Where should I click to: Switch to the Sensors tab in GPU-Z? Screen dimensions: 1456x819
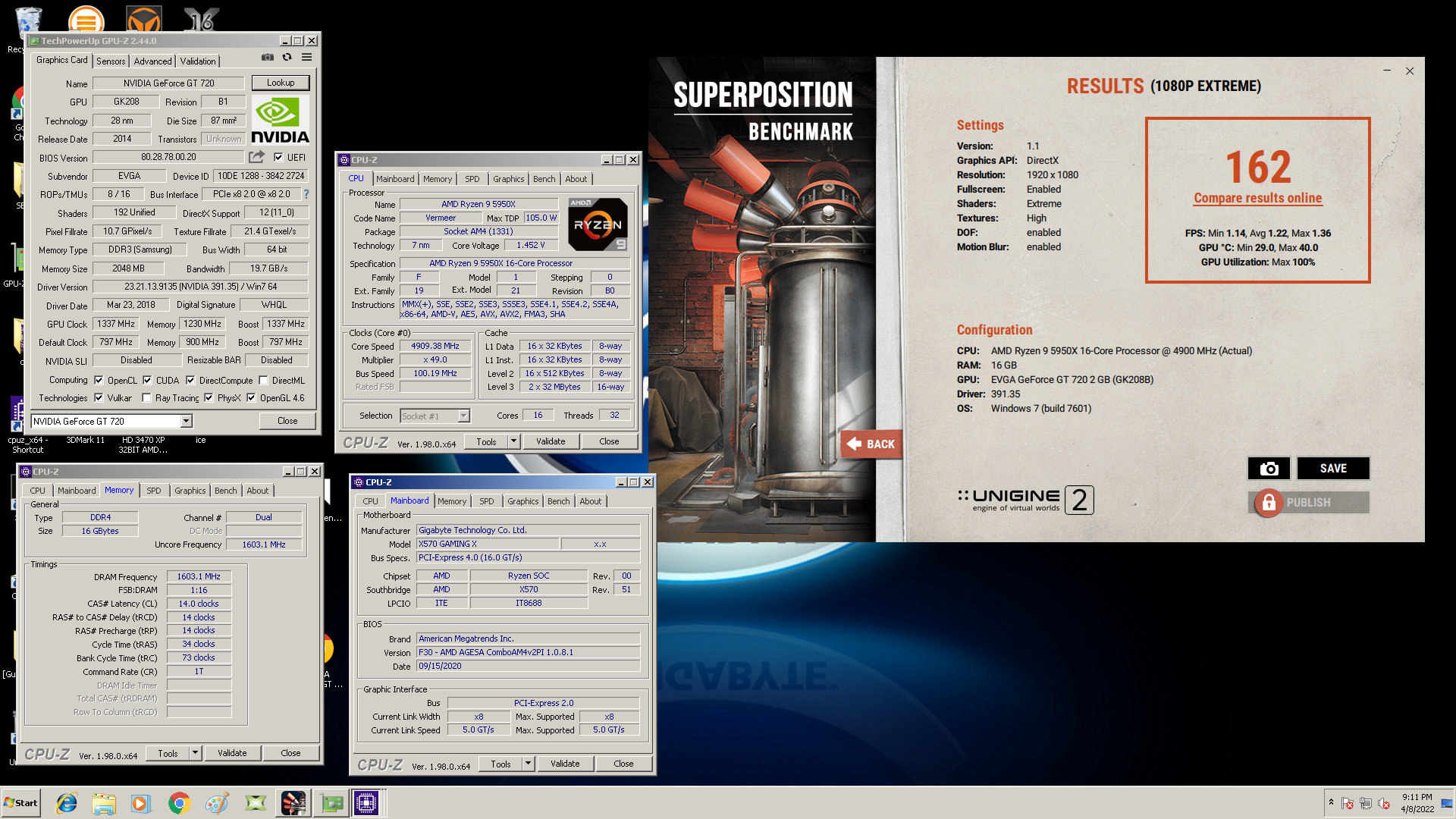coord(111,61)
